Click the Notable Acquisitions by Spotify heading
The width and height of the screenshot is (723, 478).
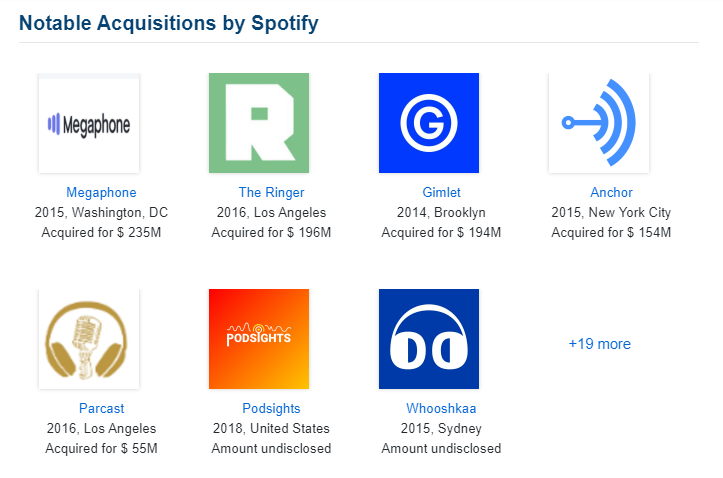169,23
